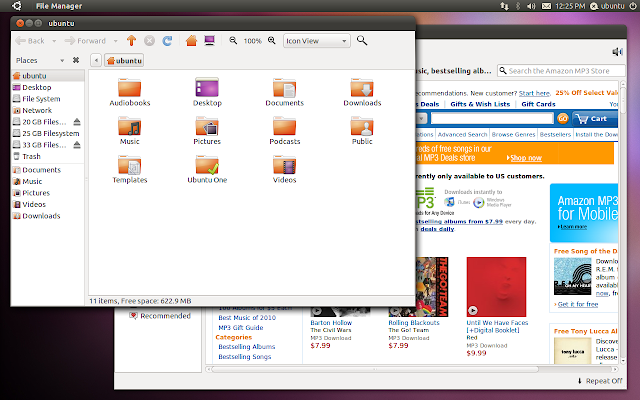640x400 pixels.
Task: Open the Desktop folder in icon view
Action: click(x=207, y=87)
